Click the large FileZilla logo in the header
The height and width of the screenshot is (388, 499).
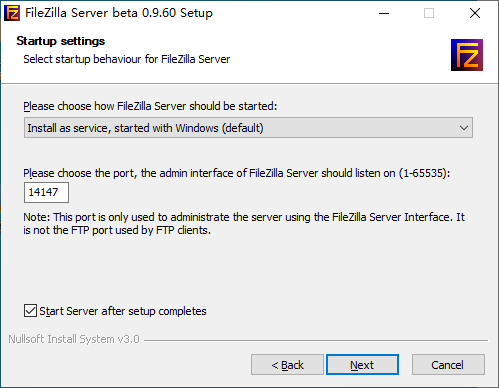467,55
